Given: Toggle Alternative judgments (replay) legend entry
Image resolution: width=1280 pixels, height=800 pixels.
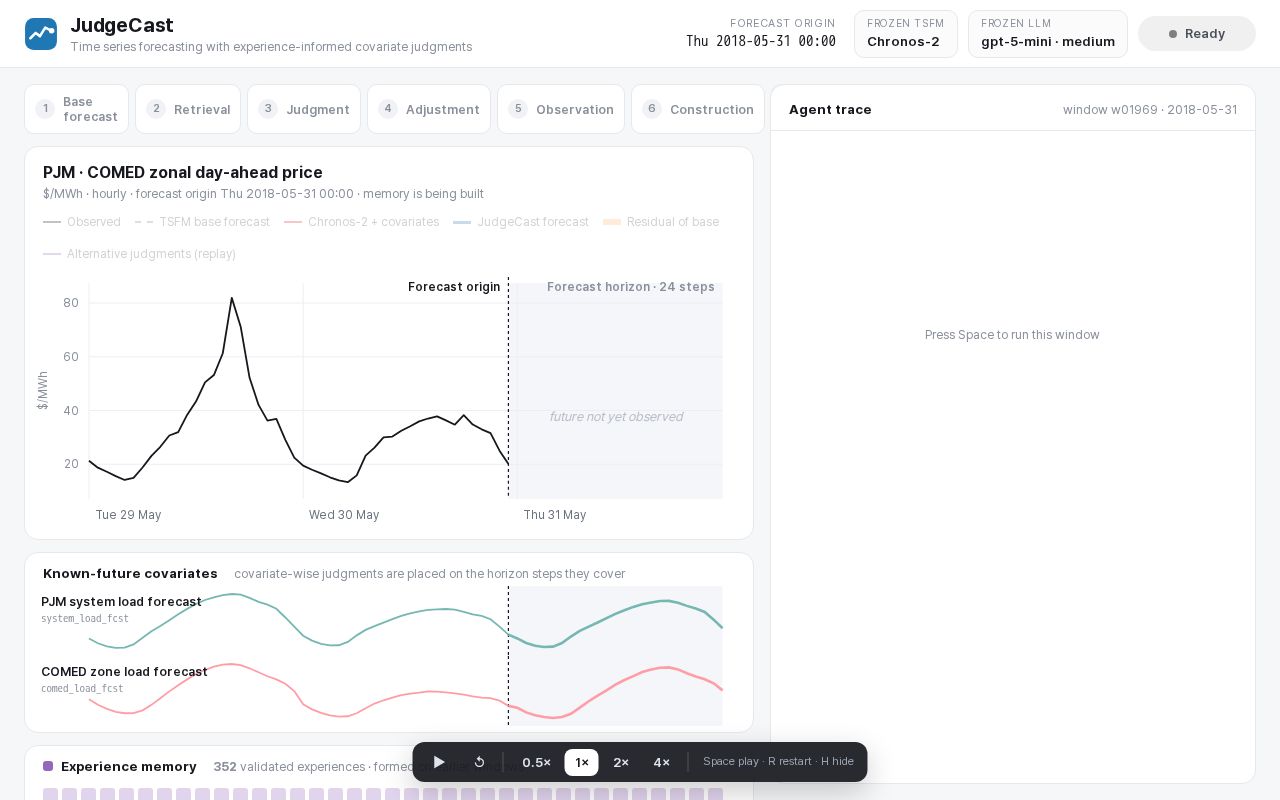Looking at the screenshot, I should tap(140, 254).
